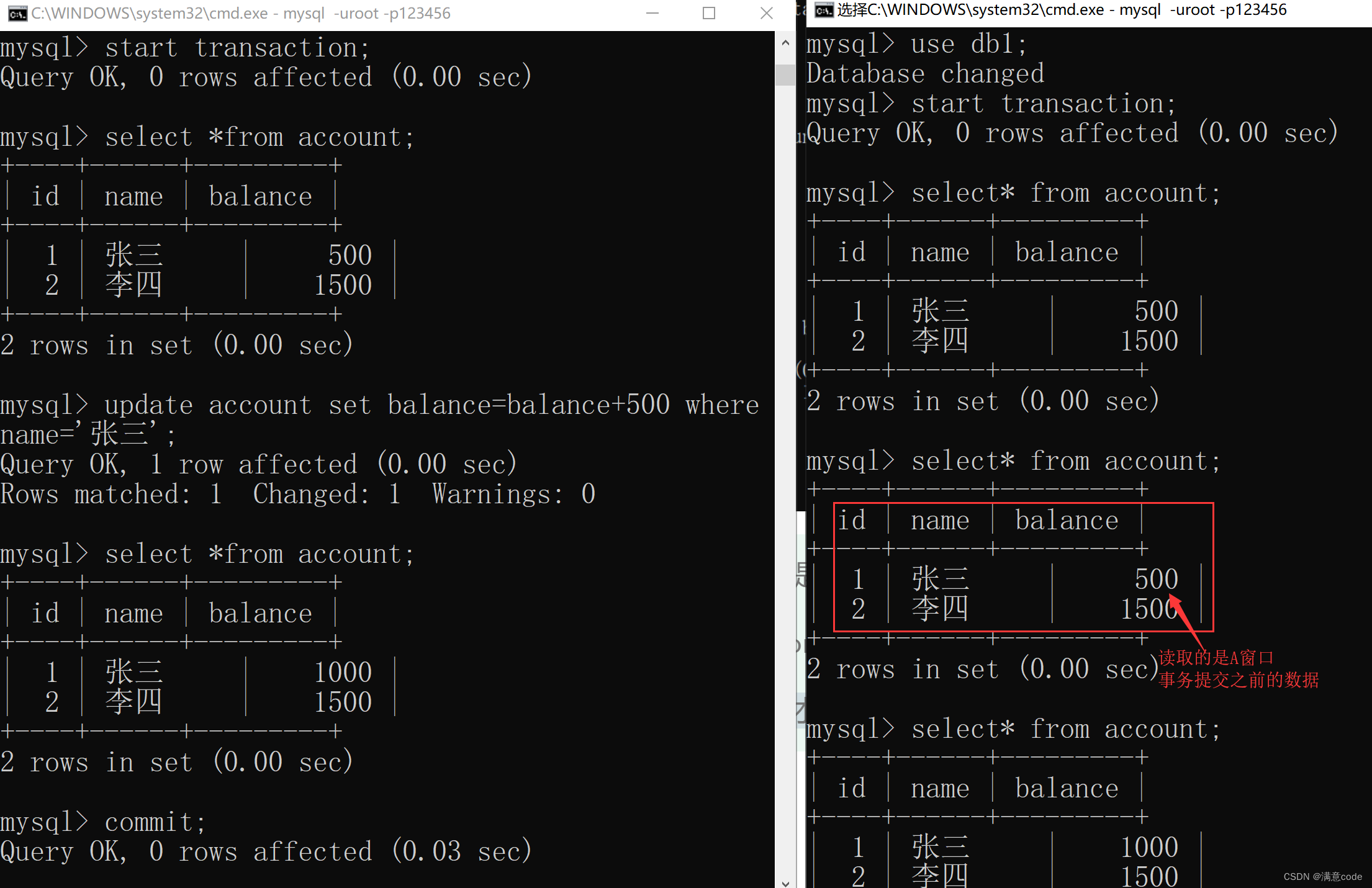Click 'start transaction;' in left window
This screenshot has width=1372, height=888.
pos(238,48)
